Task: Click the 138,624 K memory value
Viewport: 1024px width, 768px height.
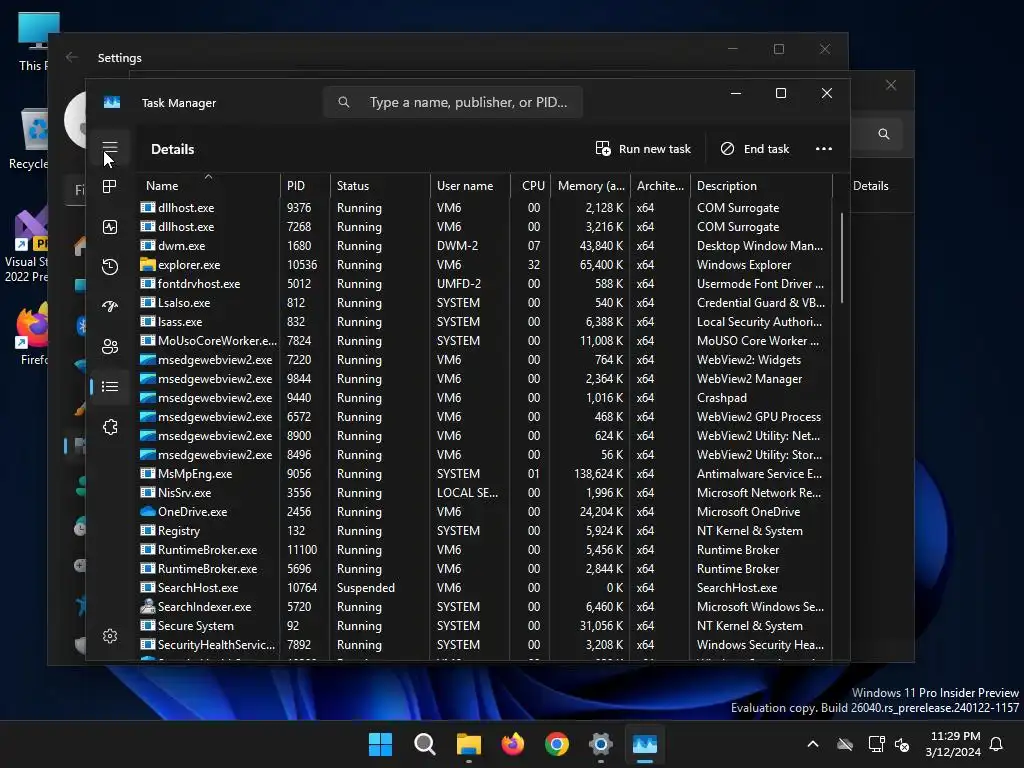Action: (598, 473)
